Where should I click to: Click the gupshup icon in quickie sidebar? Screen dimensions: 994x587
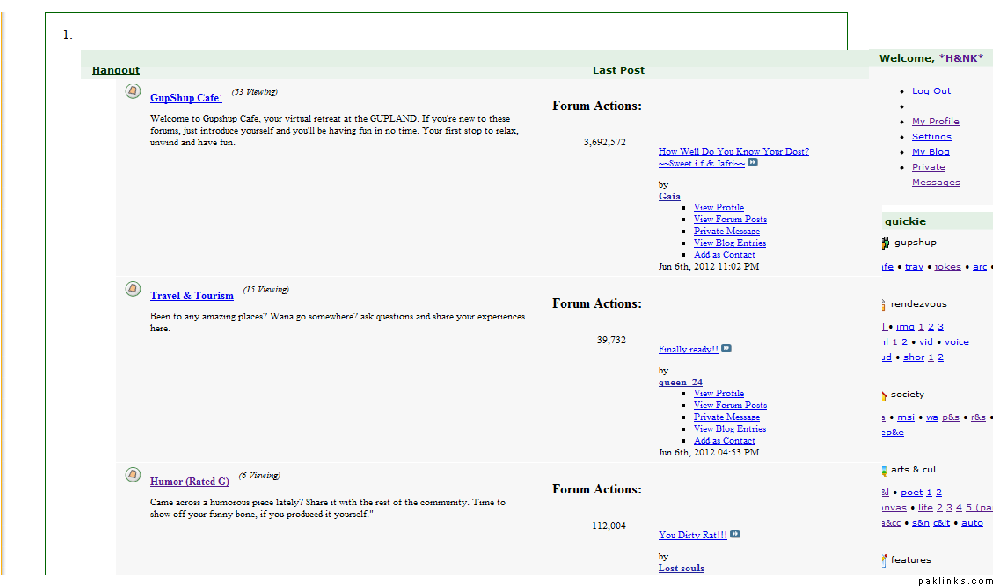(x=885, y=243)
